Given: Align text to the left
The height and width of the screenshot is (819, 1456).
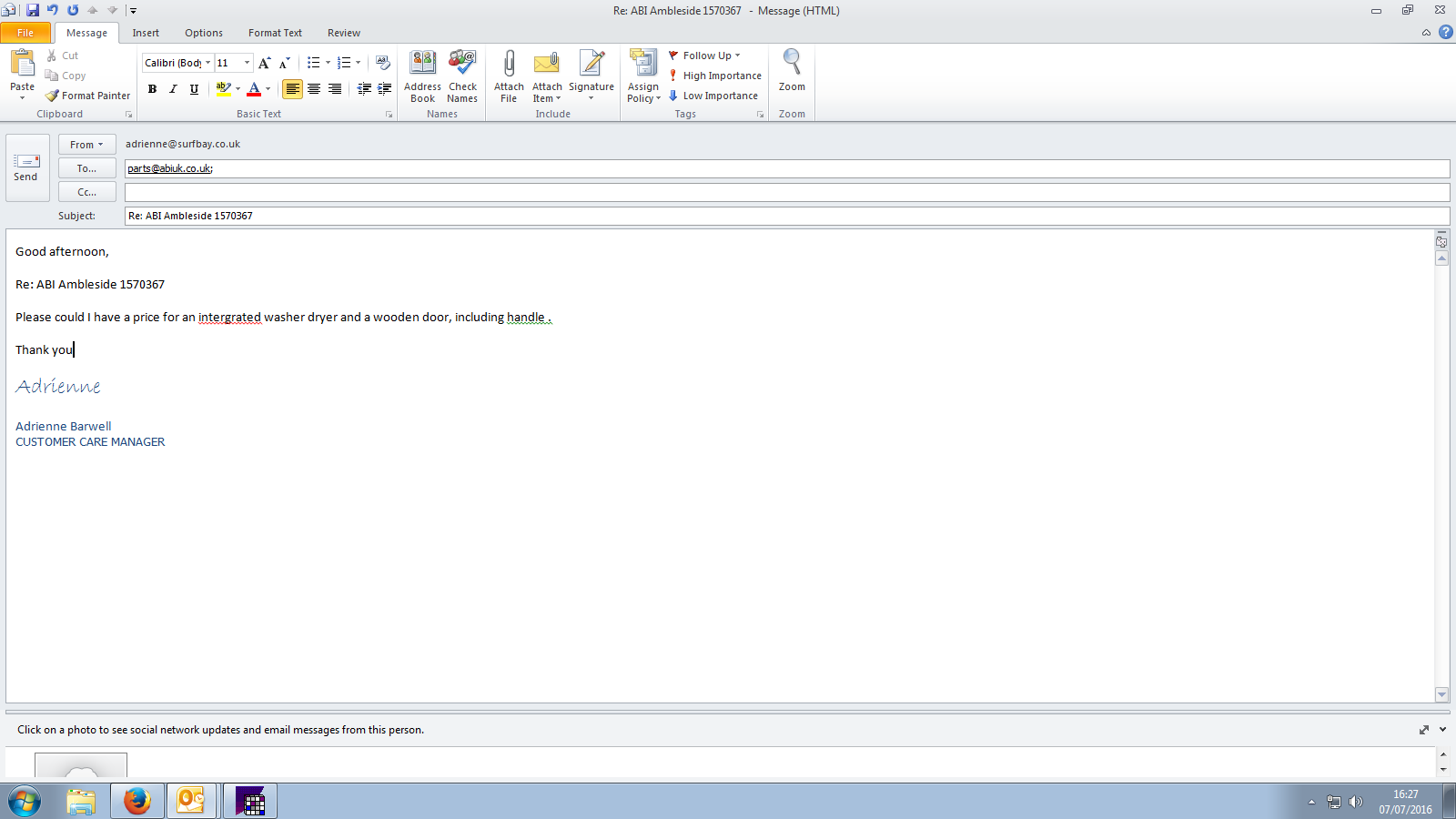Looking at the screenshot, I should click(292, 88).
